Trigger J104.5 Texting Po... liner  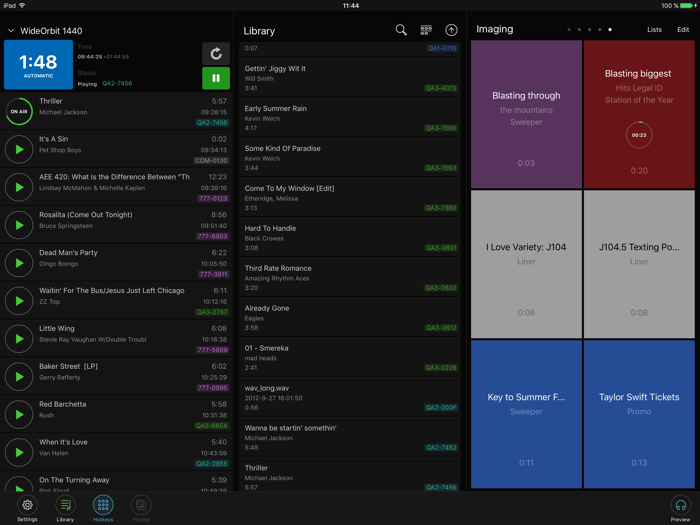639,264
